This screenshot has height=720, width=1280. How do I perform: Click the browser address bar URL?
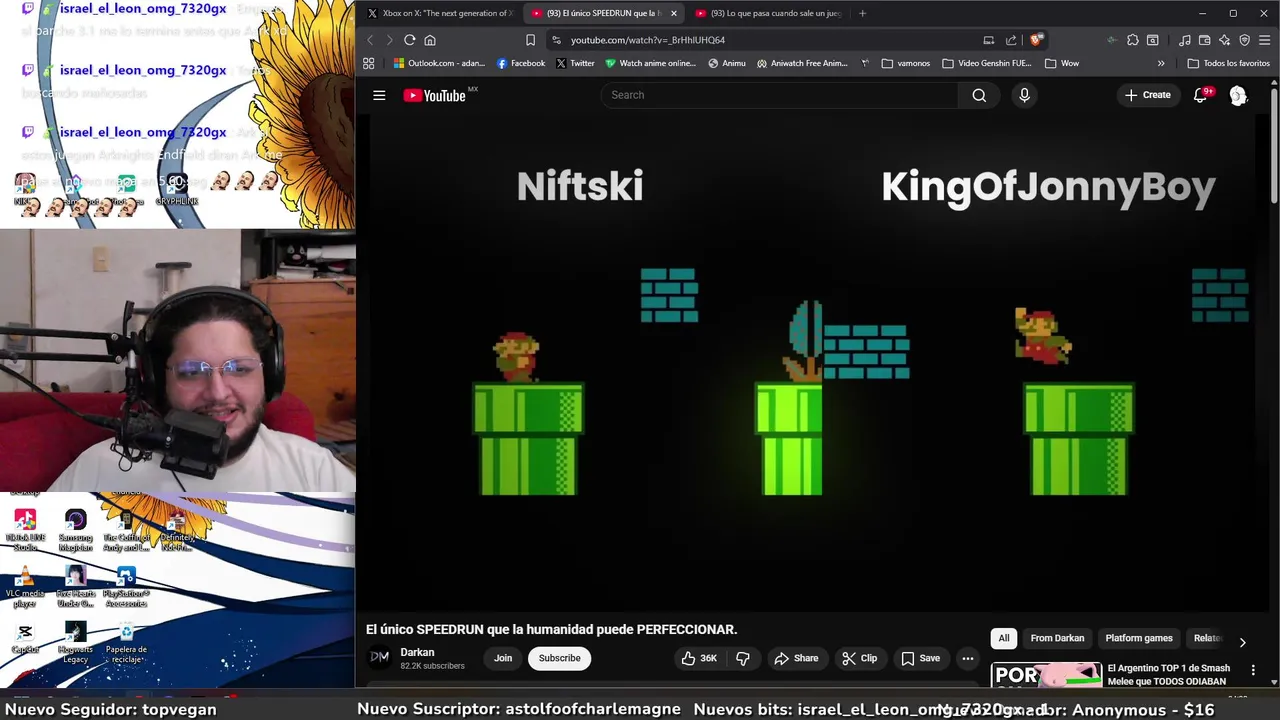(x=648, y=40)
